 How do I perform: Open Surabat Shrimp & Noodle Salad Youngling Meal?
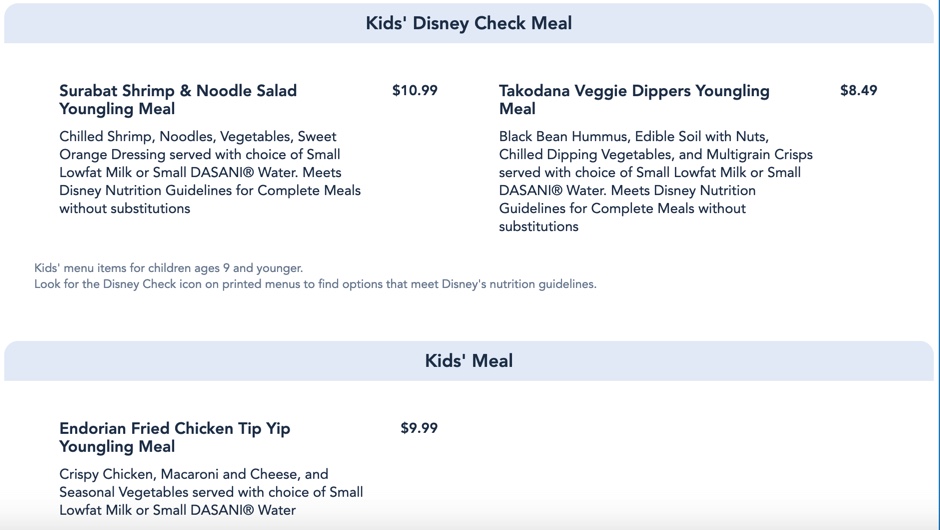coord(178,100)
